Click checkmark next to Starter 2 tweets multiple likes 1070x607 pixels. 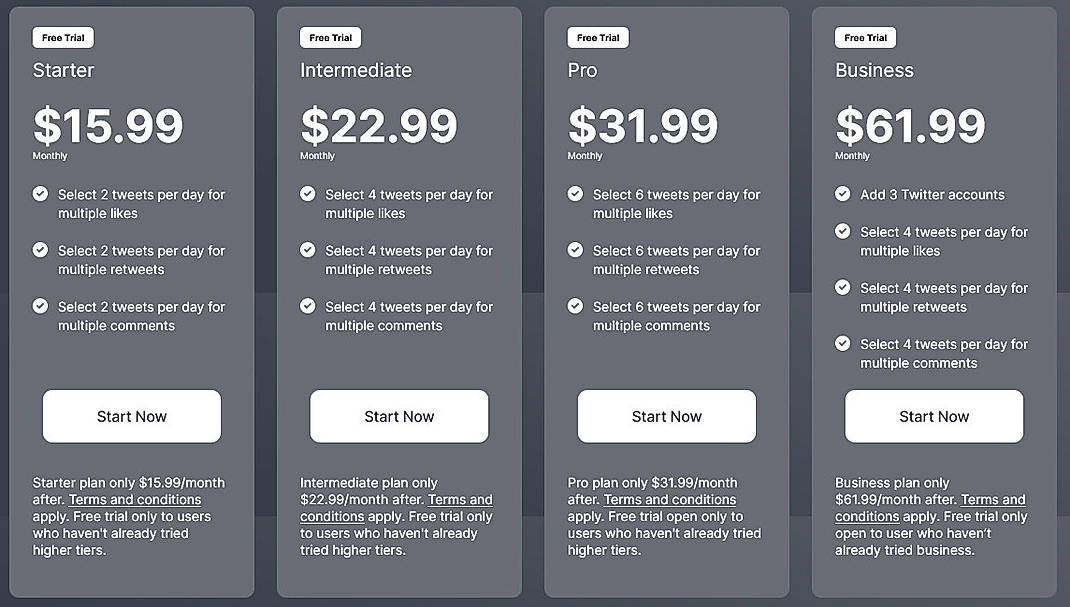click(x=40, y=194)
